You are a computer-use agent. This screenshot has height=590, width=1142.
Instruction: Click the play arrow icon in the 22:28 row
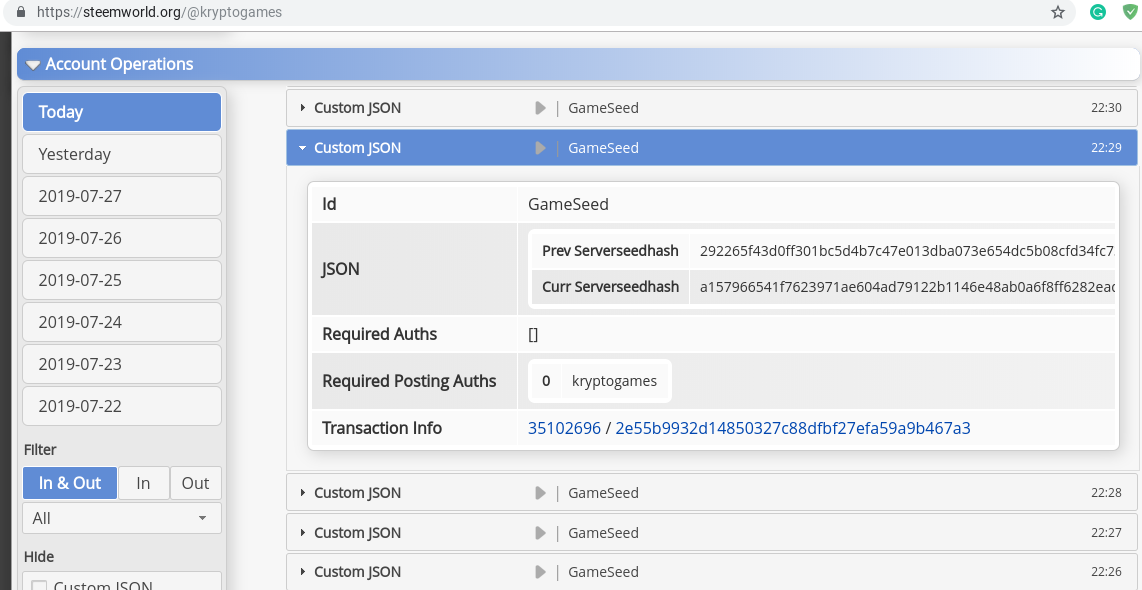click(x=540, y=493)
